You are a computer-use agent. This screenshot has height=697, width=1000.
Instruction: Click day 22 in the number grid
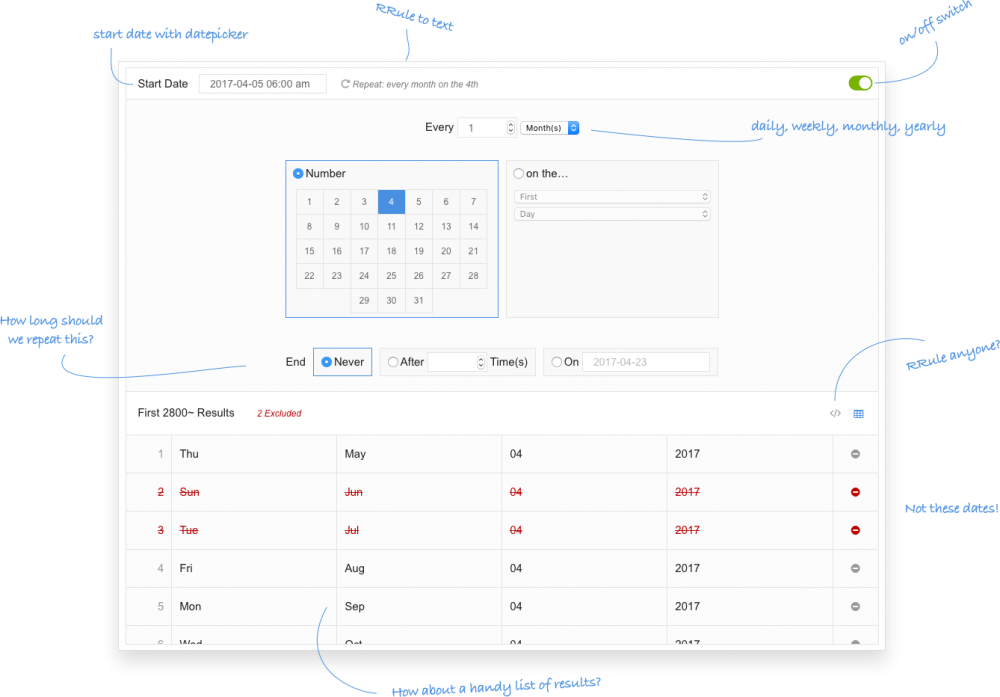click(x=309, y=275)
